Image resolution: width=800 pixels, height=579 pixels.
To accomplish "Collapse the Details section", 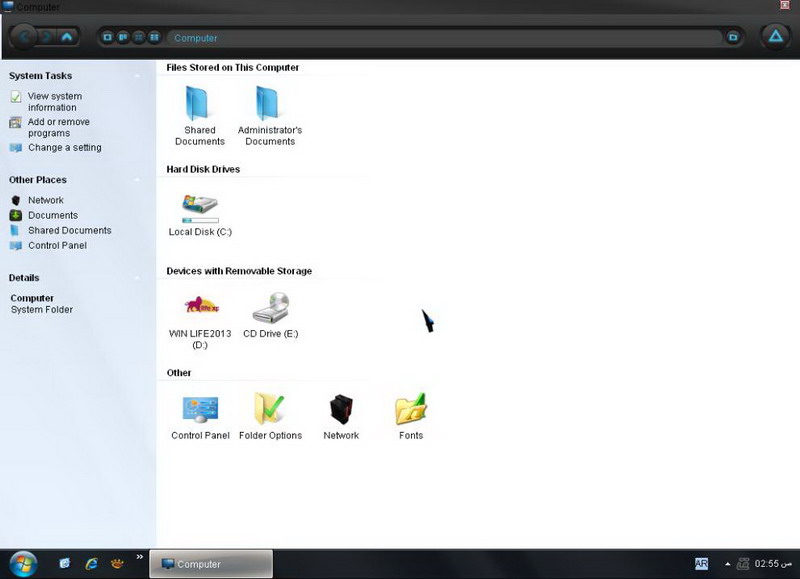I will [137, 278].
